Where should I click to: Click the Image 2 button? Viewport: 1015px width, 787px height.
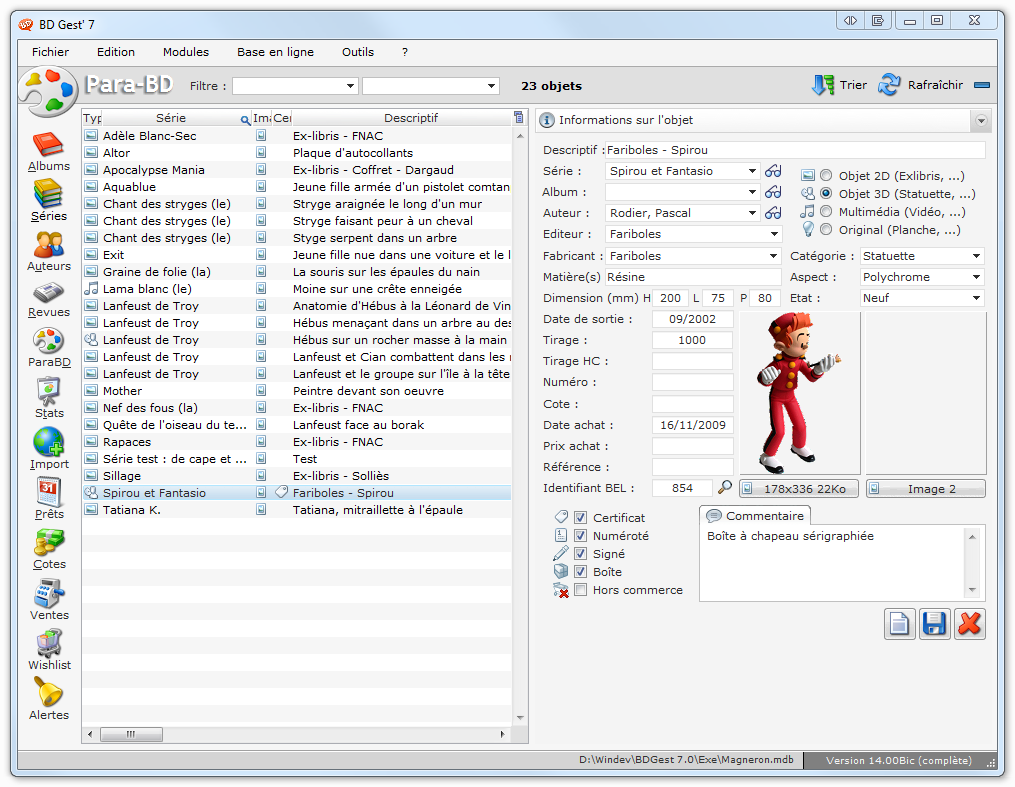tap(926, 489)
